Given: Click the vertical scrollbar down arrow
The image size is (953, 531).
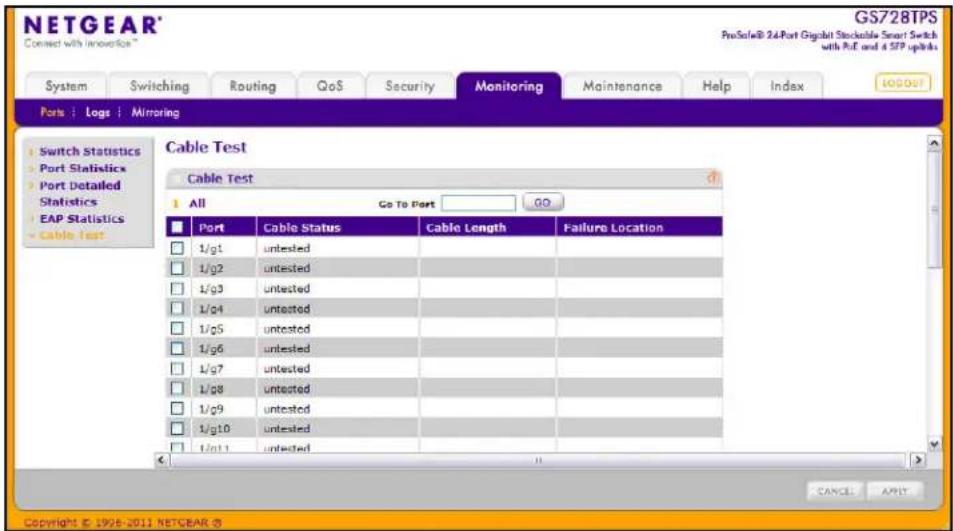Looking at the screenshot, I should [935, 445].
